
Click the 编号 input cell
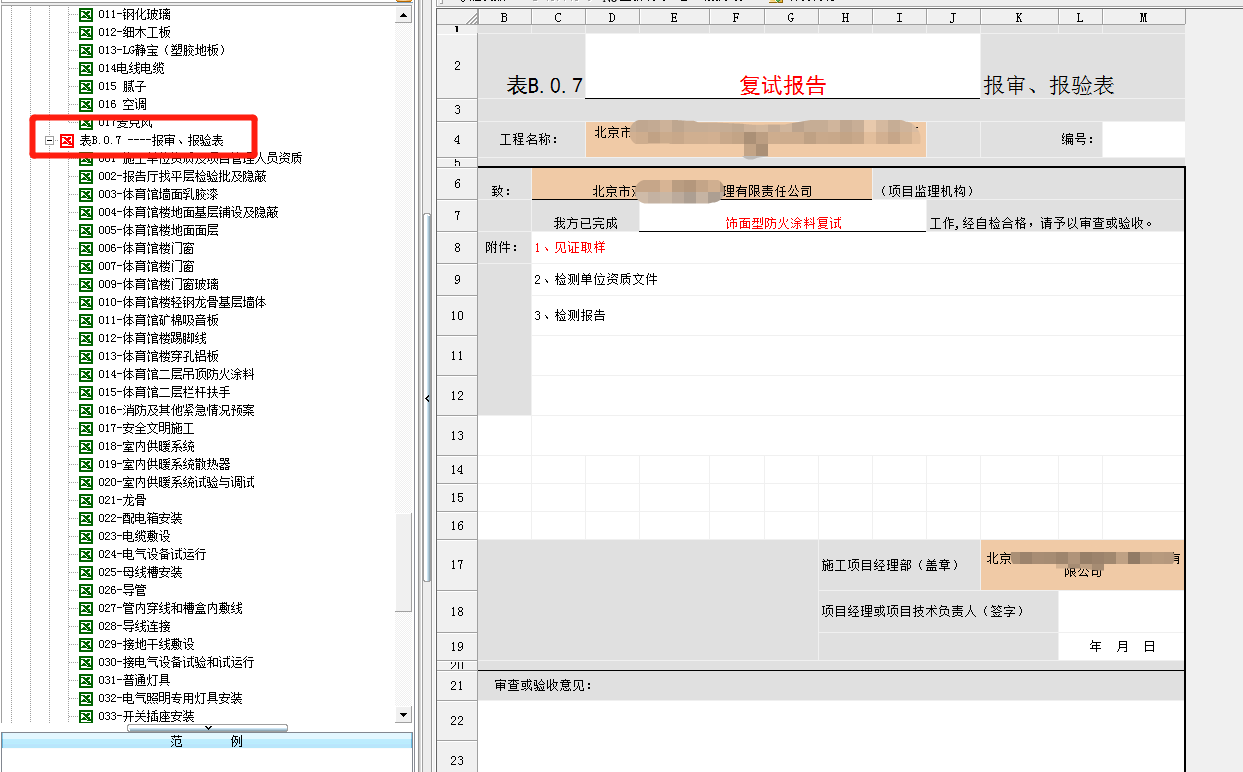click(x=1143, y=139)
